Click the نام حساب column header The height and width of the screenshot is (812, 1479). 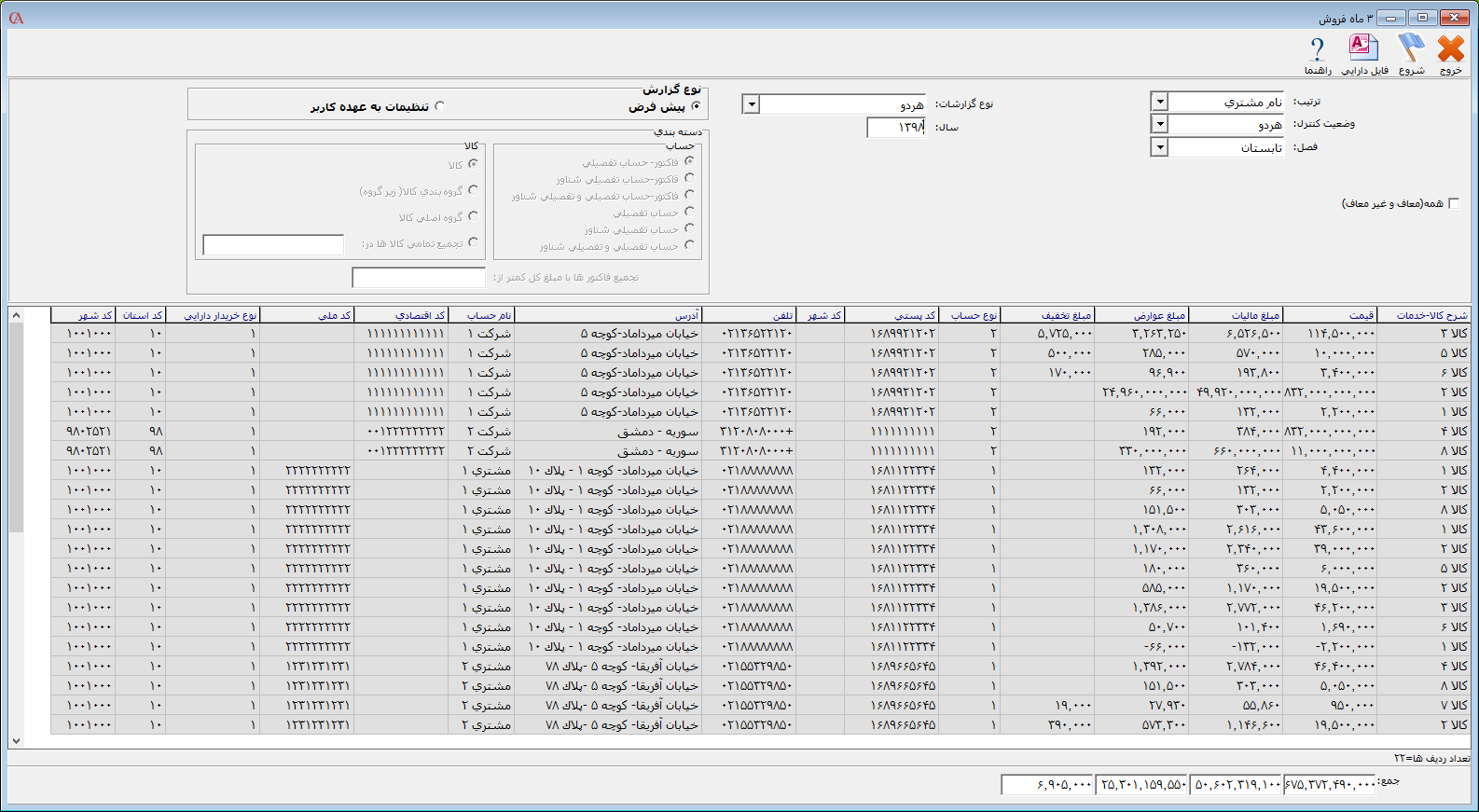pos(480,315)
